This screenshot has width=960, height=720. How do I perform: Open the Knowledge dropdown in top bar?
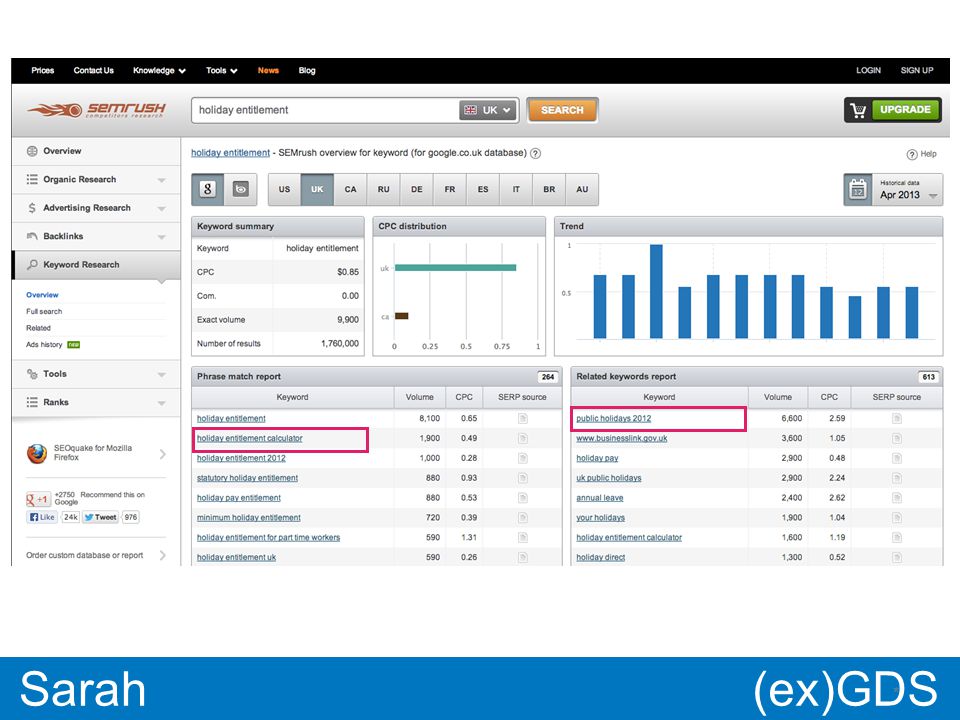pos(159,70)
